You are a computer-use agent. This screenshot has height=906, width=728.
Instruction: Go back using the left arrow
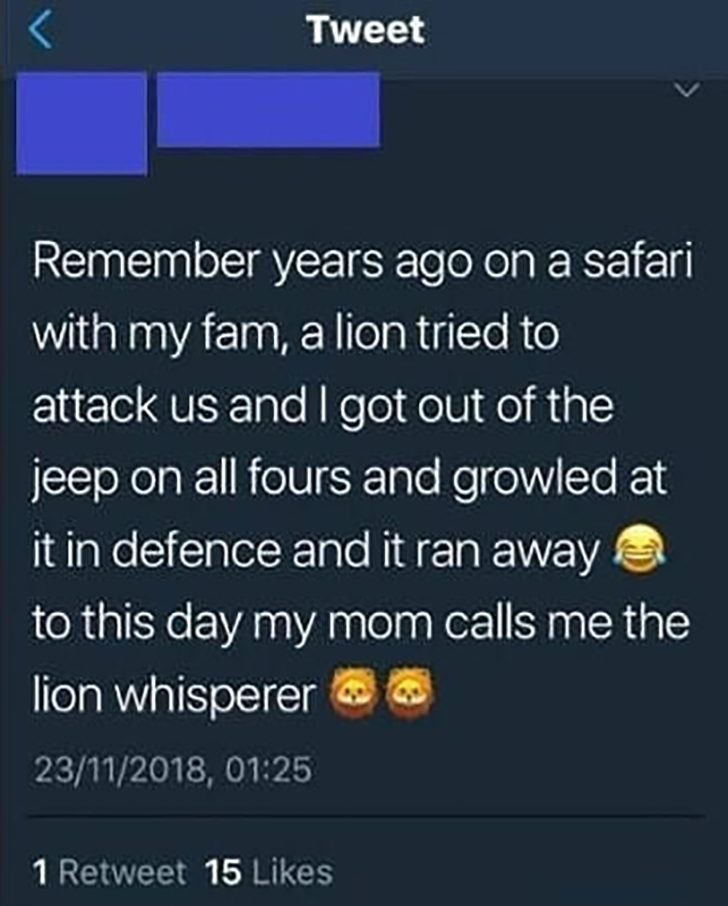click(40, 31)
